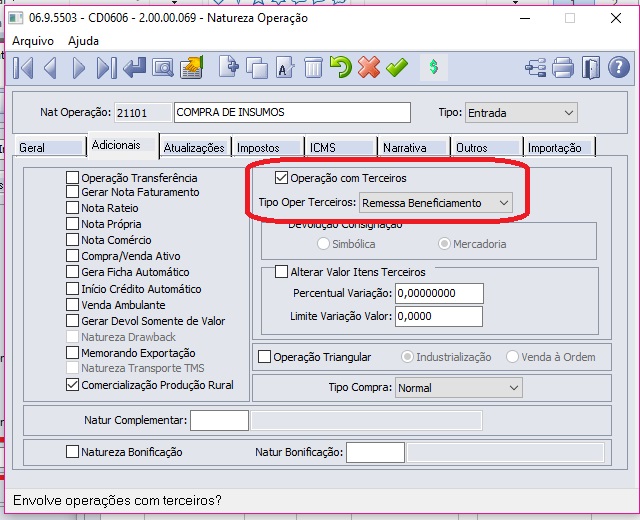The width and height of the screenshot is (640, 520).
Task: Open help with the question mark icon
Action: tap(619, 67)
